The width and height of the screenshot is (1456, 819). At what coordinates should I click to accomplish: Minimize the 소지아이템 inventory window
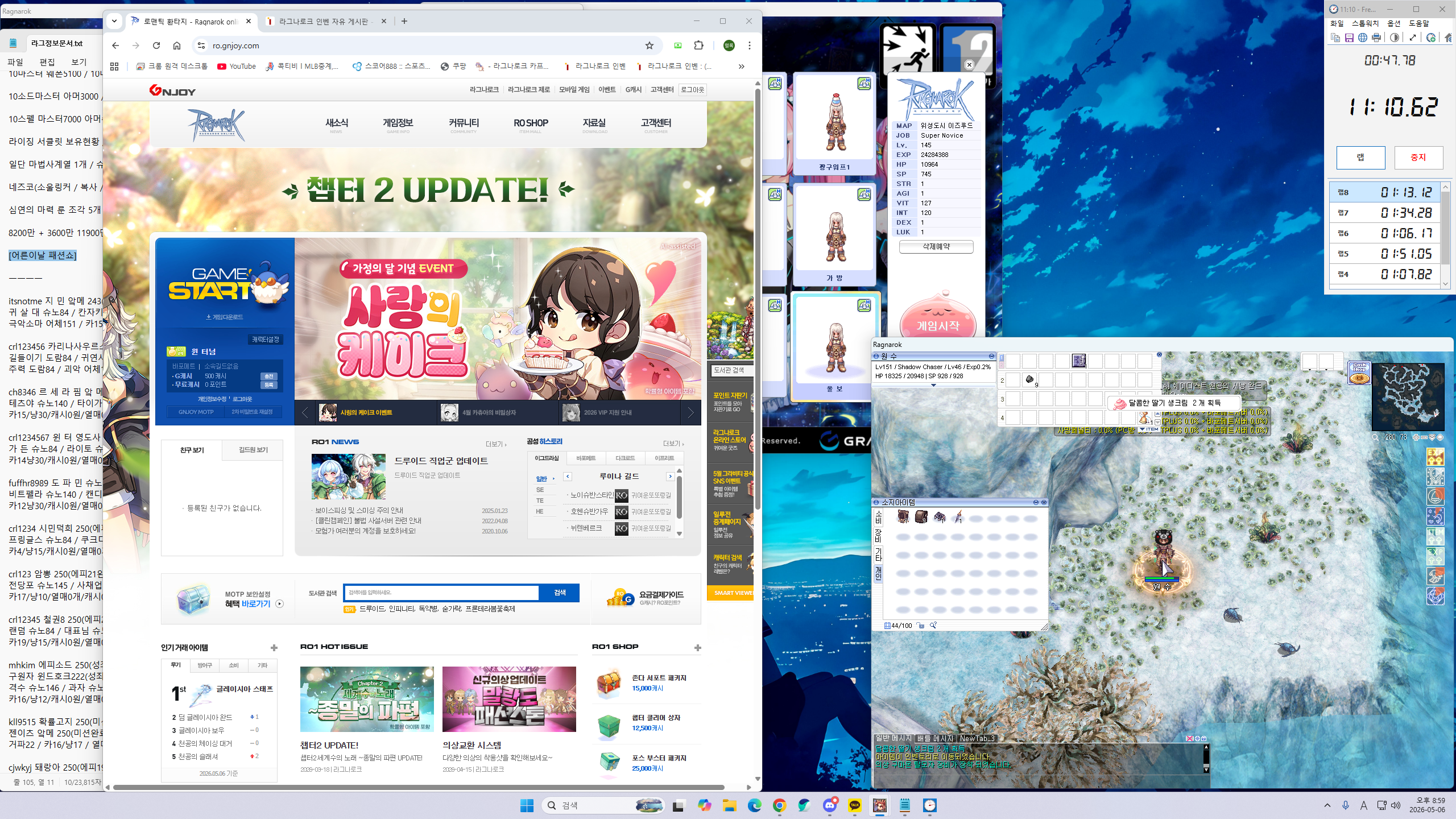[1036, 502]
